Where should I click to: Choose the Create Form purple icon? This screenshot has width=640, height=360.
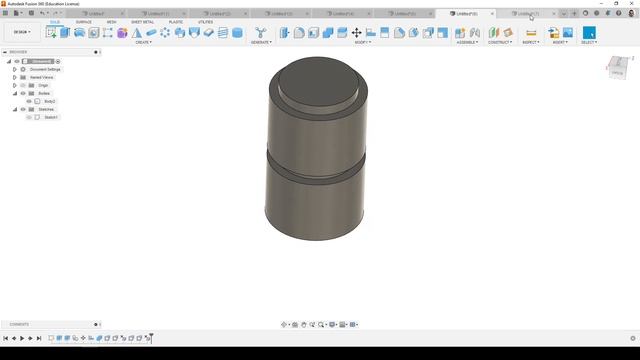pos(122,33)
